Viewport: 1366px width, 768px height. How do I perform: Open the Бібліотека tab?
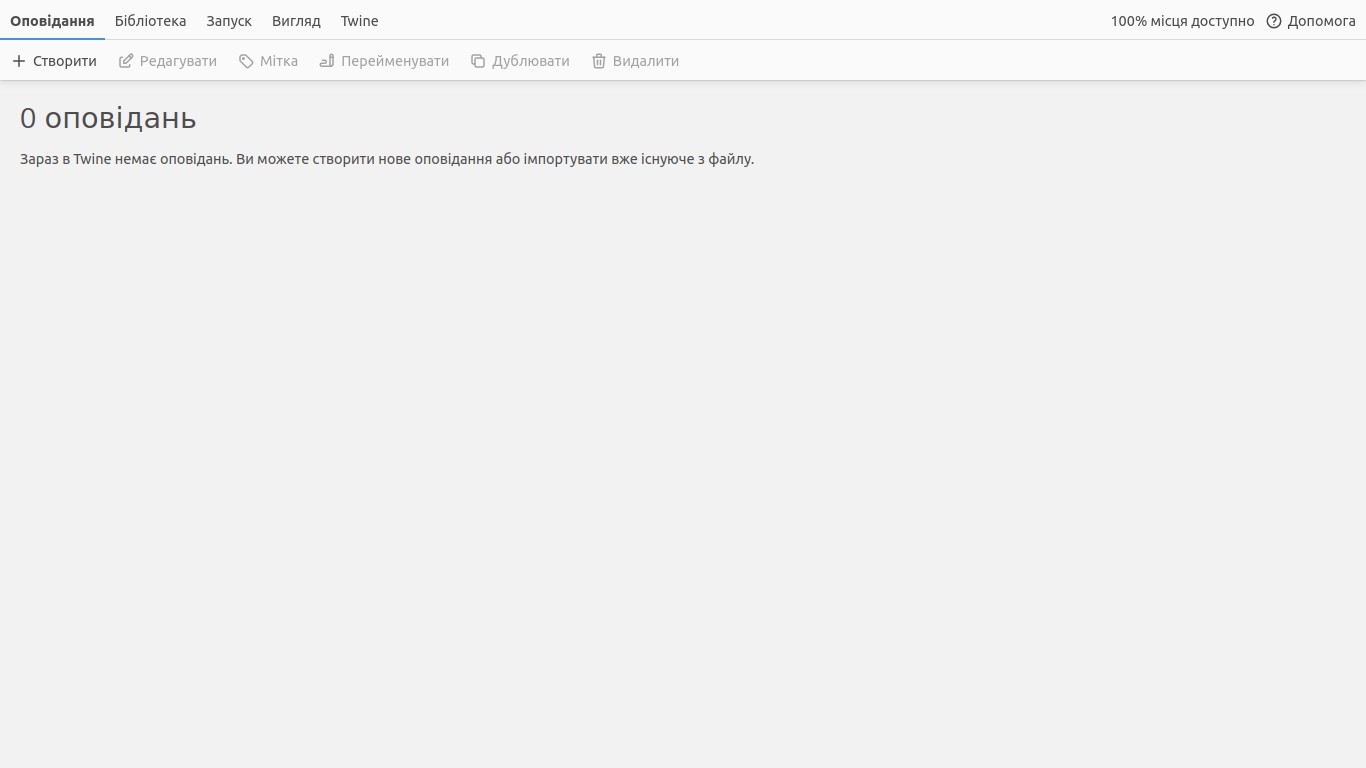pyautogui.click(x=150, y=21)
